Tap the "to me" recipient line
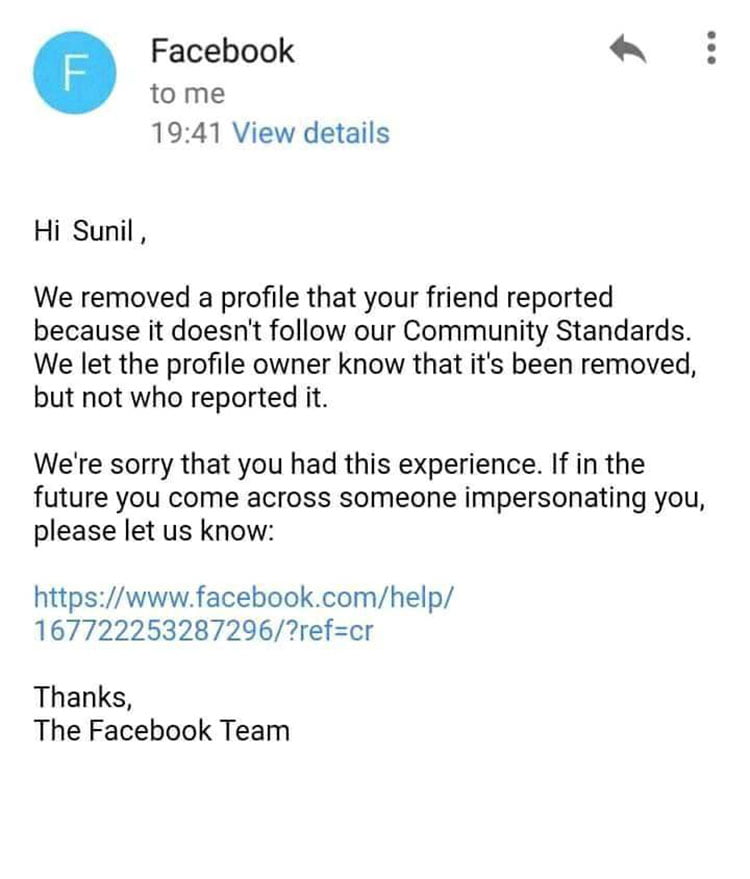750x879 pixels. click(x=187, y=94)
